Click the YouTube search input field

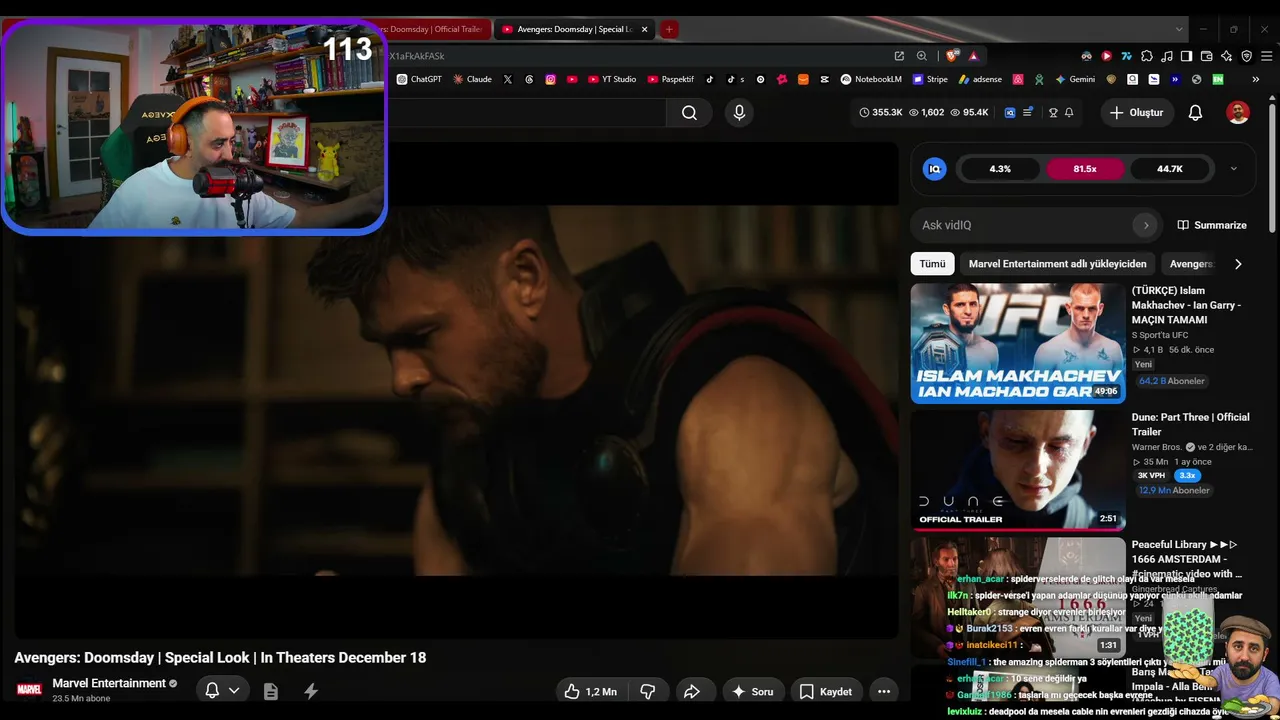(x=527, y=113)
